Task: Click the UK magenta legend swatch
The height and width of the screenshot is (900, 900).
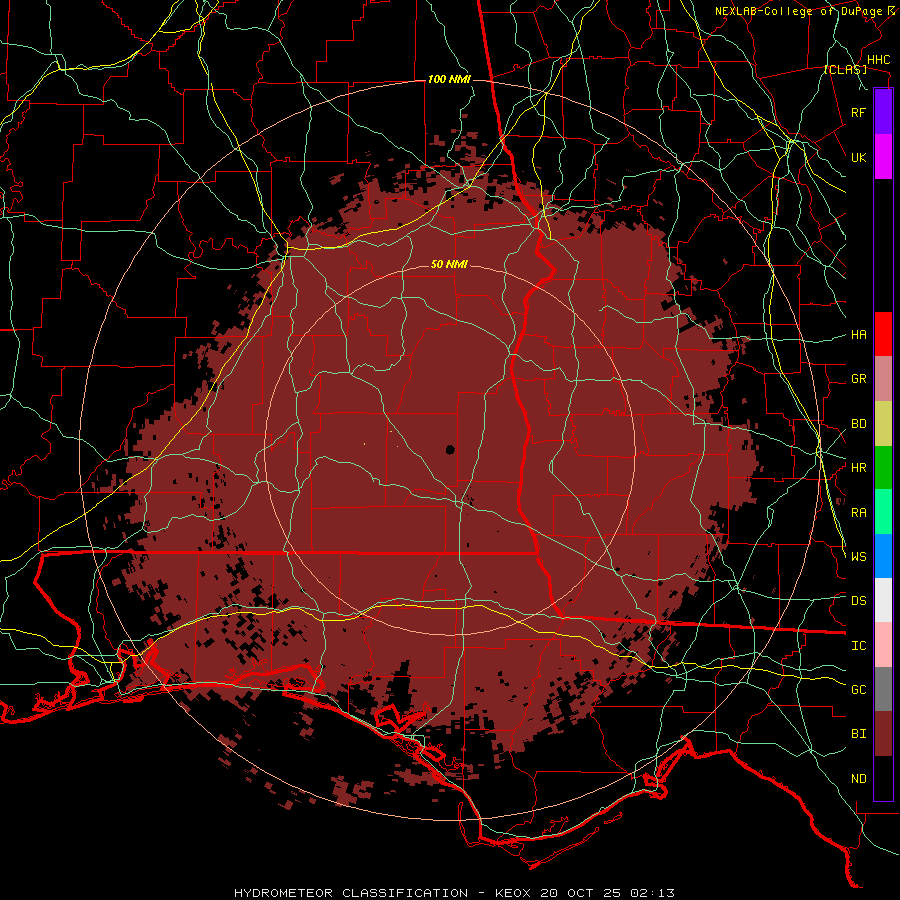Action: point(883,157)
